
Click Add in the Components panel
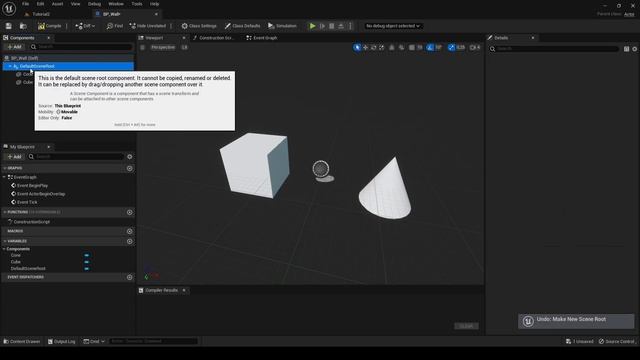[x=14, y=47]
